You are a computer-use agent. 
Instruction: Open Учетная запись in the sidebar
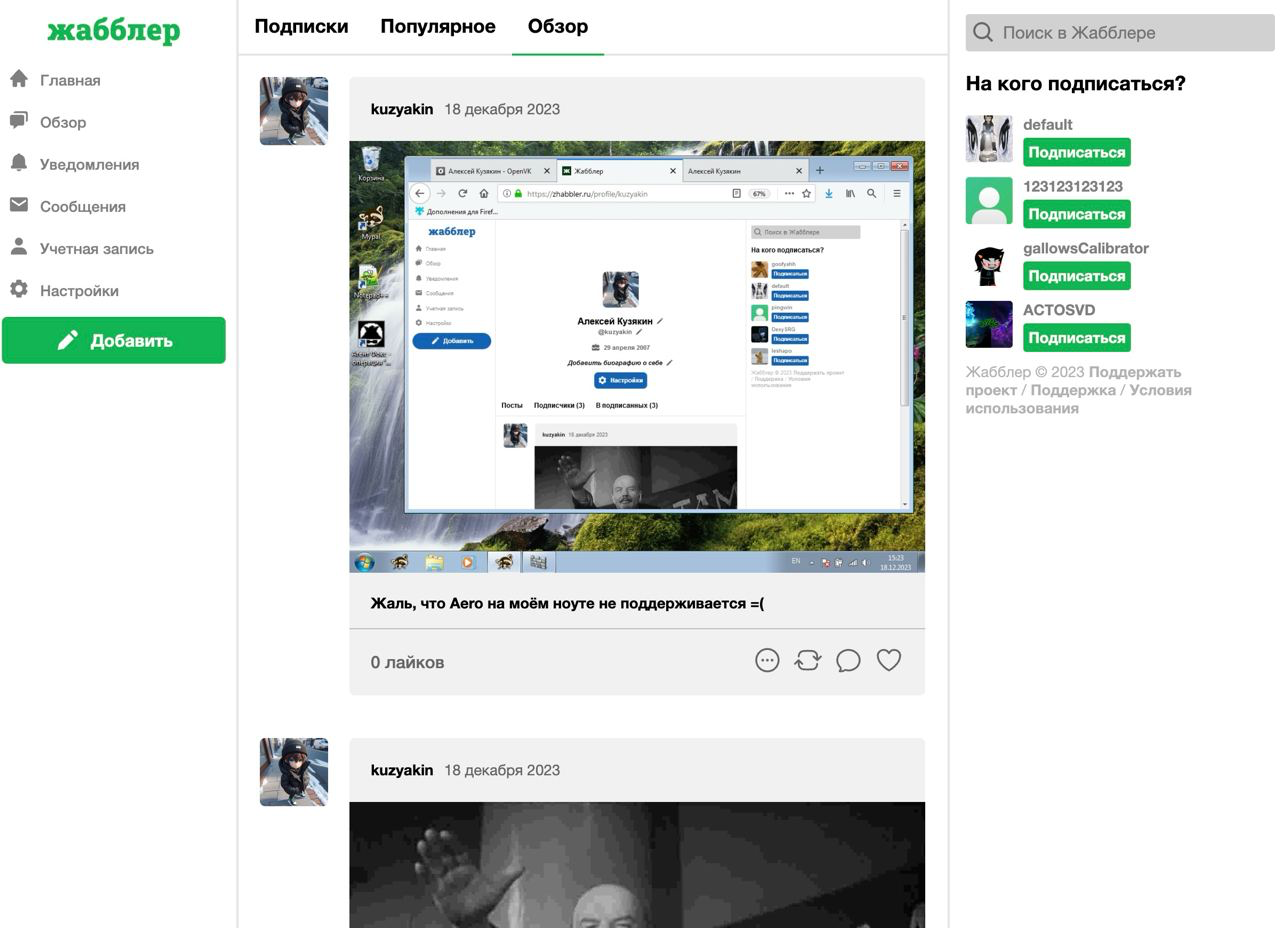(96, 248)
